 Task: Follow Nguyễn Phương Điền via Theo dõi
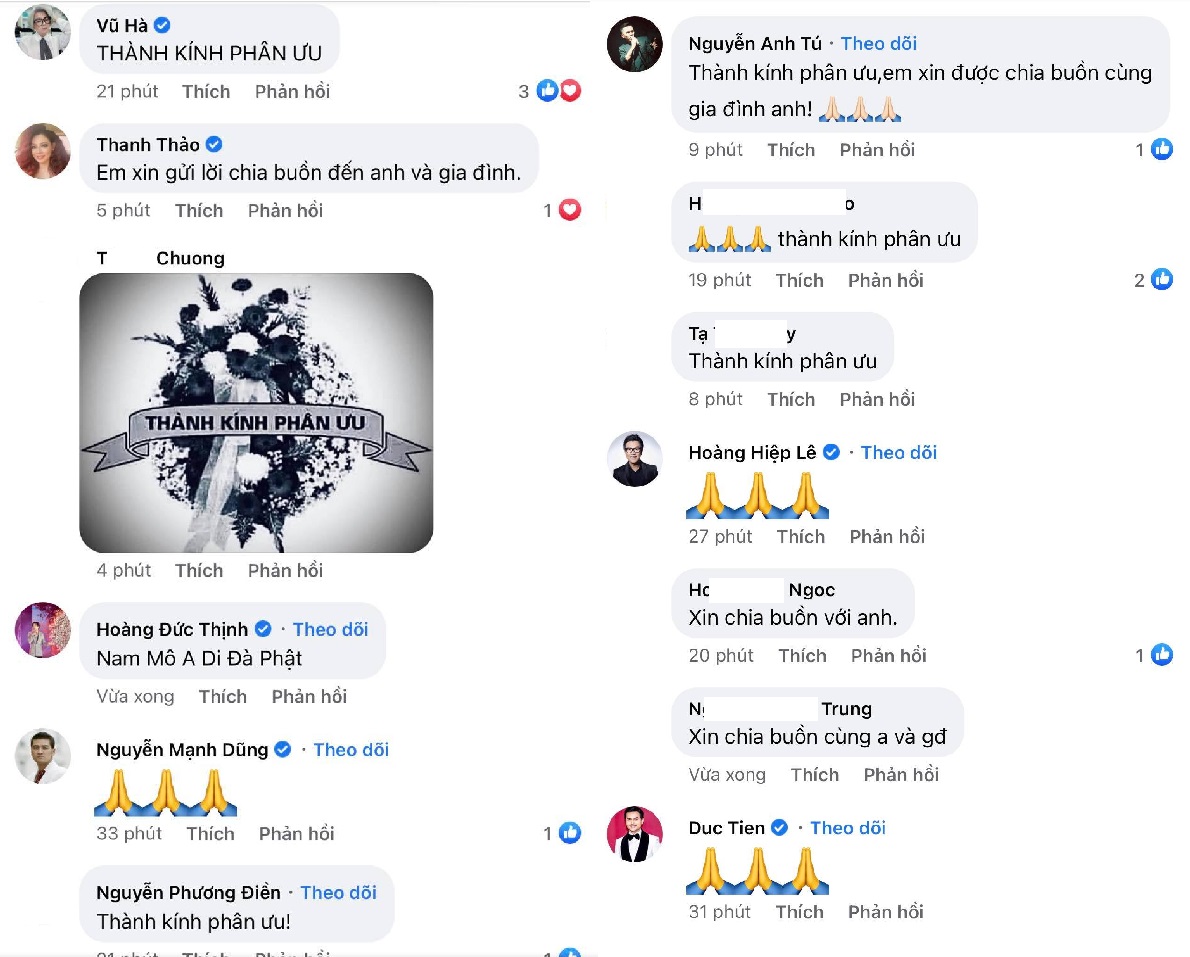pyautogui.click(x=338, y=892)
